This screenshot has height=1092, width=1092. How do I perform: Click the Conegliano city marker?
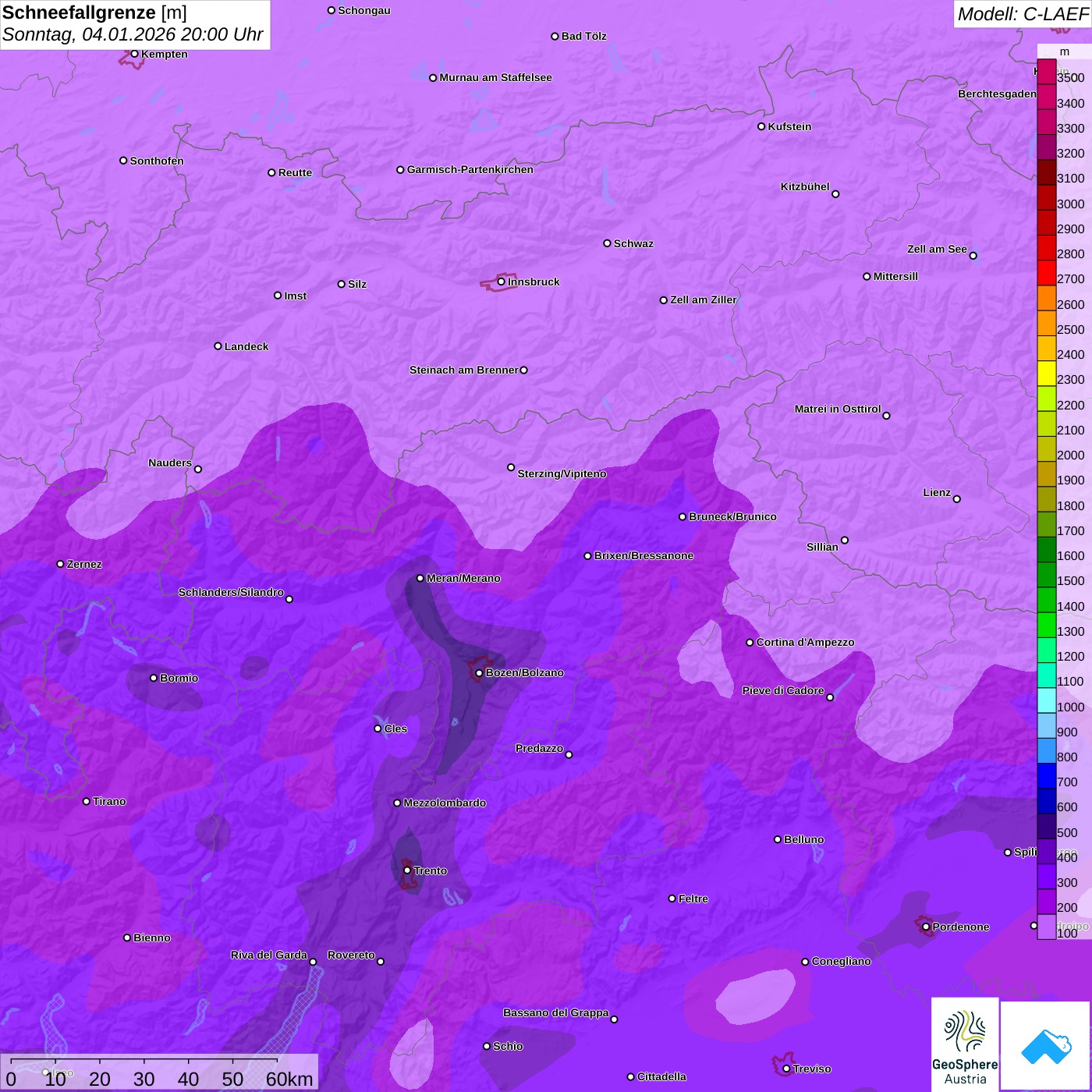point(806,962)
